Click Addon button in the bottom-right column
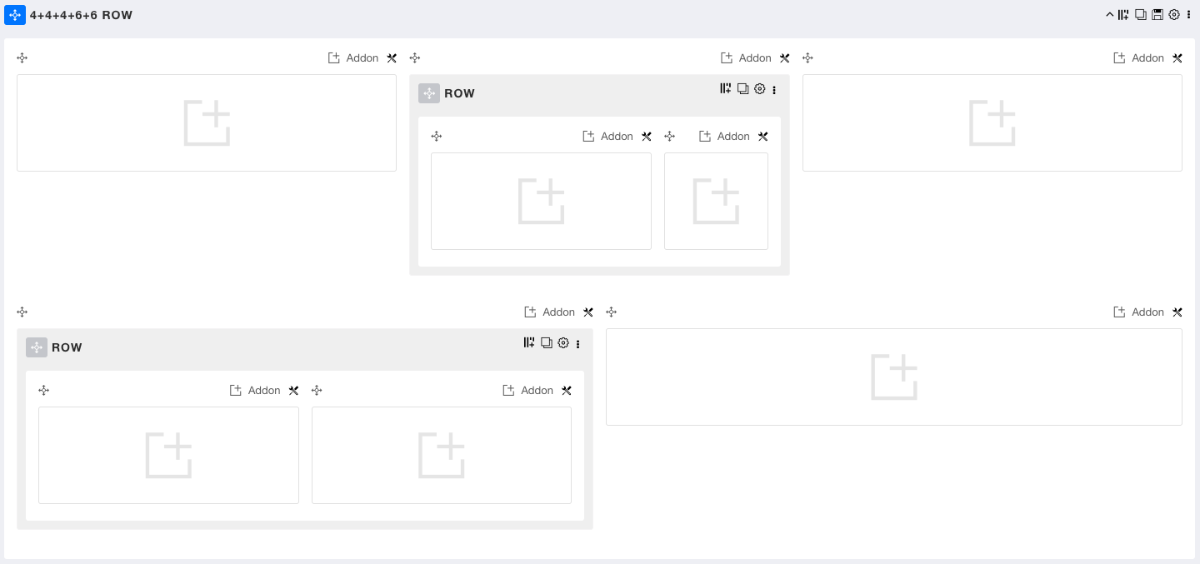The height and width of the screenshot is (564, 1200). tap(1139, 312)
